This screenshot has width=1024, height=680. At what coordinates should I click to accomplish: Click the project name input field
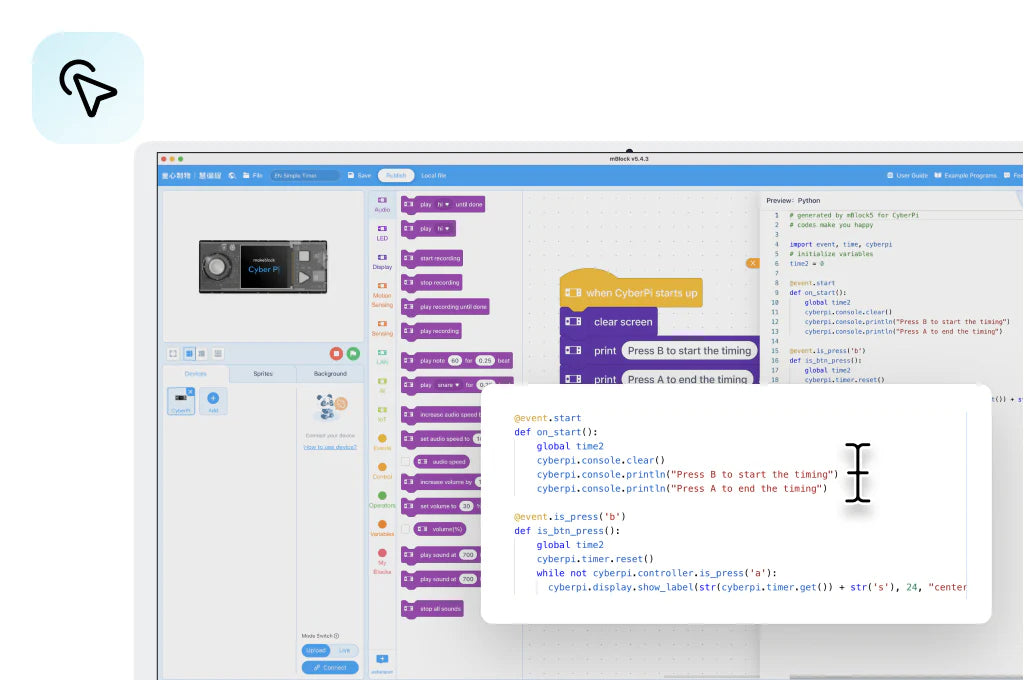tap(304, 175)
